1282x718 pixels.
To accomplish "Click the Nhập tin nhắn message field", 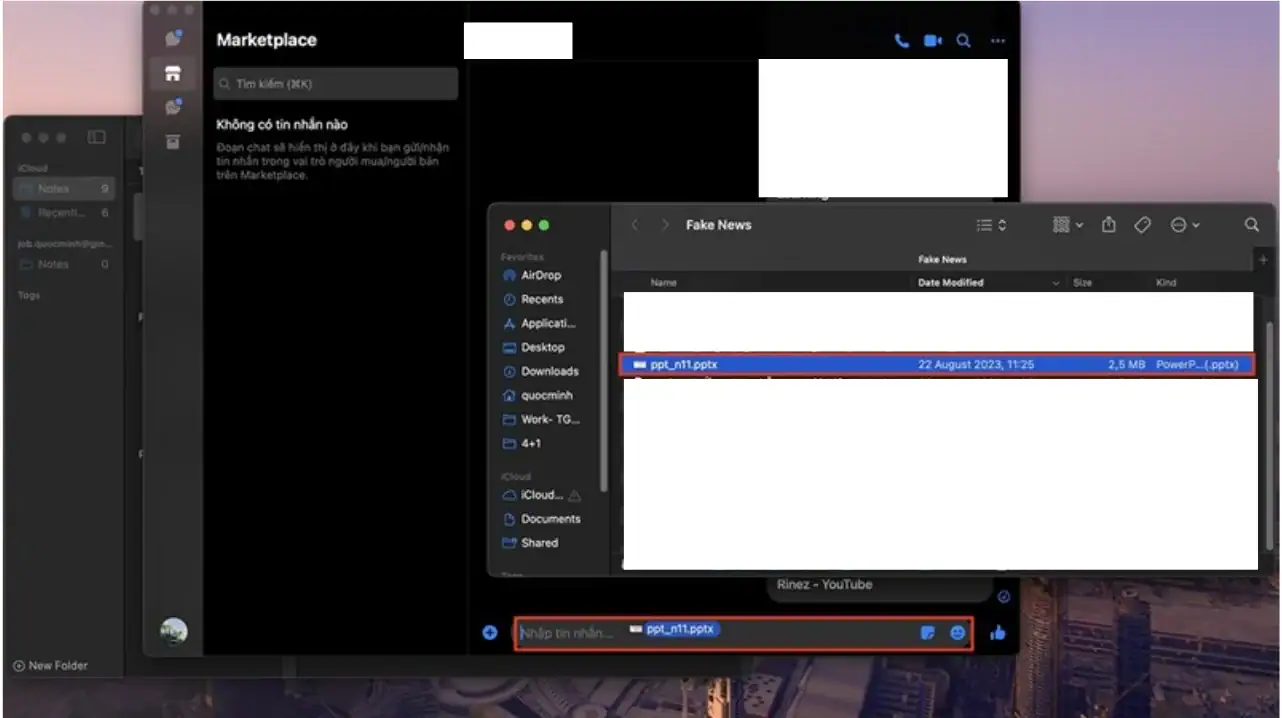I will click(566, 632).
